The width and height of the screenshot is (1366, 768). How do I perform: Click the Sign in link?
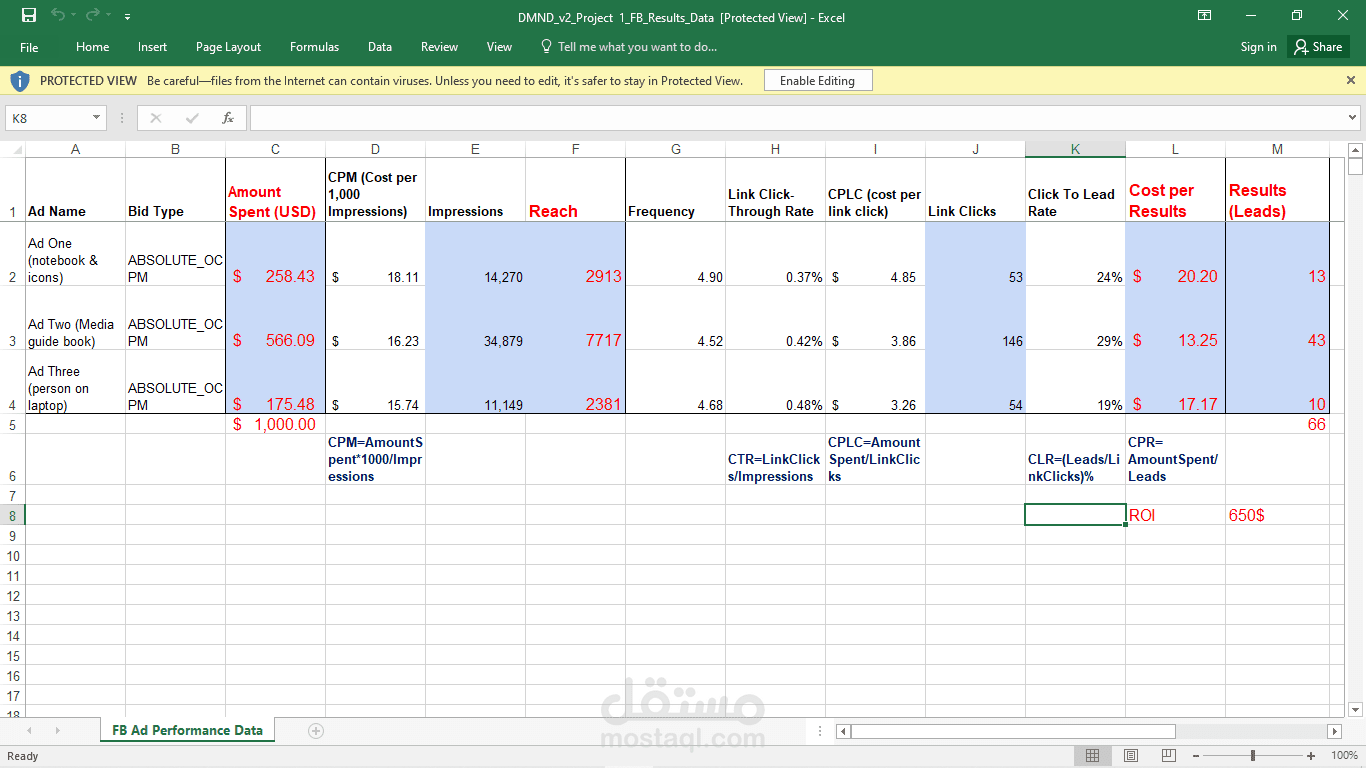click(1258, 47)
